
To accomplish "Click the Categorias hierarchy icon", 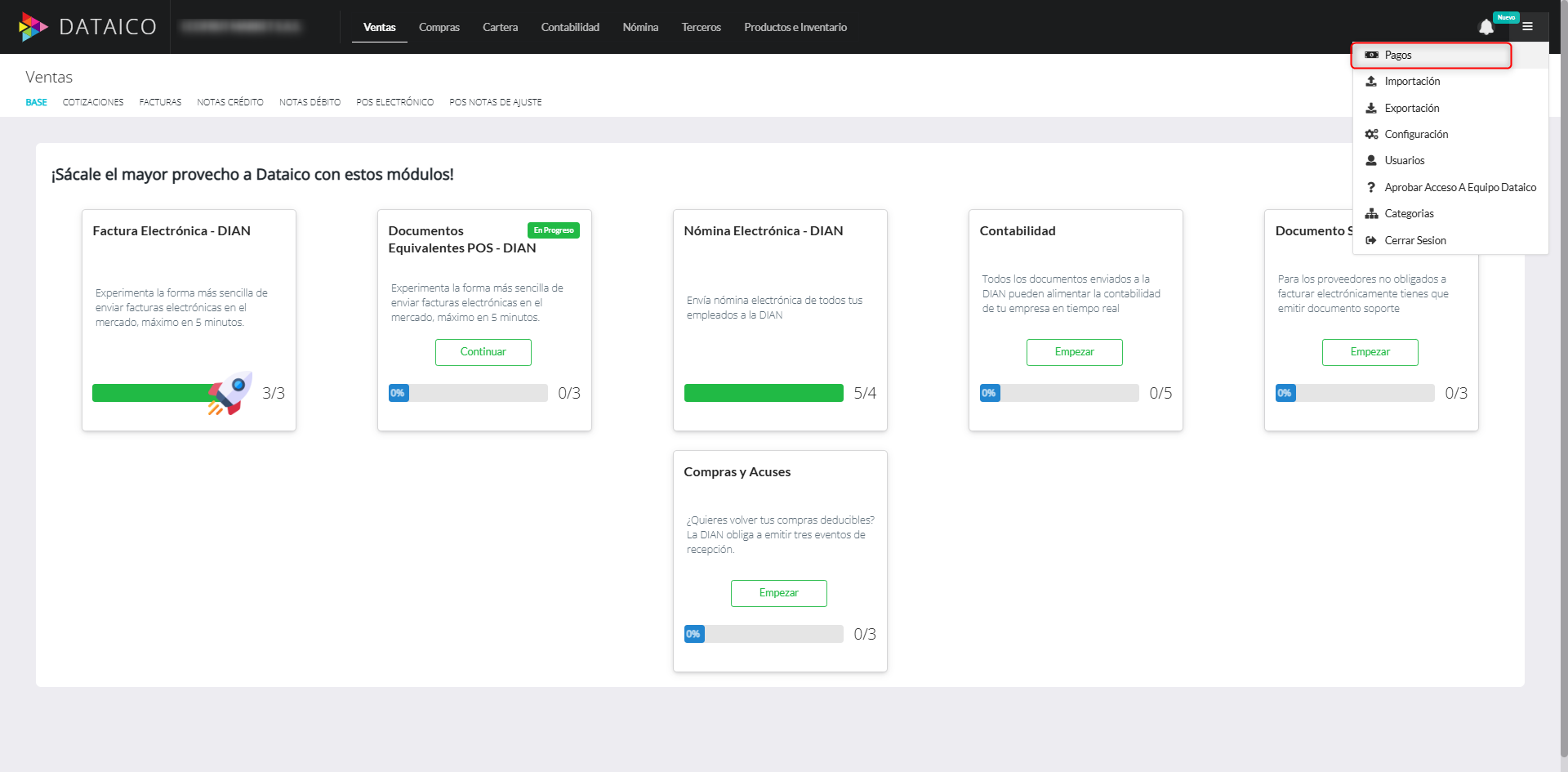I will click(x=1371, y=213).
